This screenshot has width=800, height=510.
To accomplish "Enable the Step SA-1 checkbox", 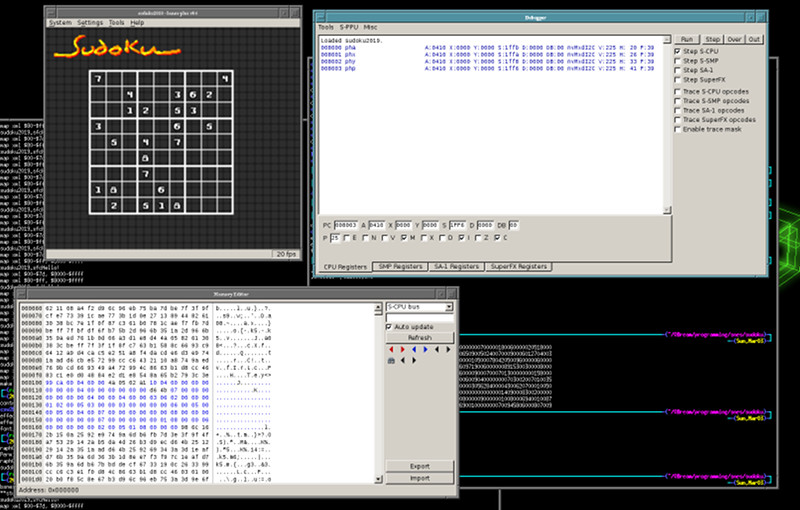I will [x=678, y=70].
